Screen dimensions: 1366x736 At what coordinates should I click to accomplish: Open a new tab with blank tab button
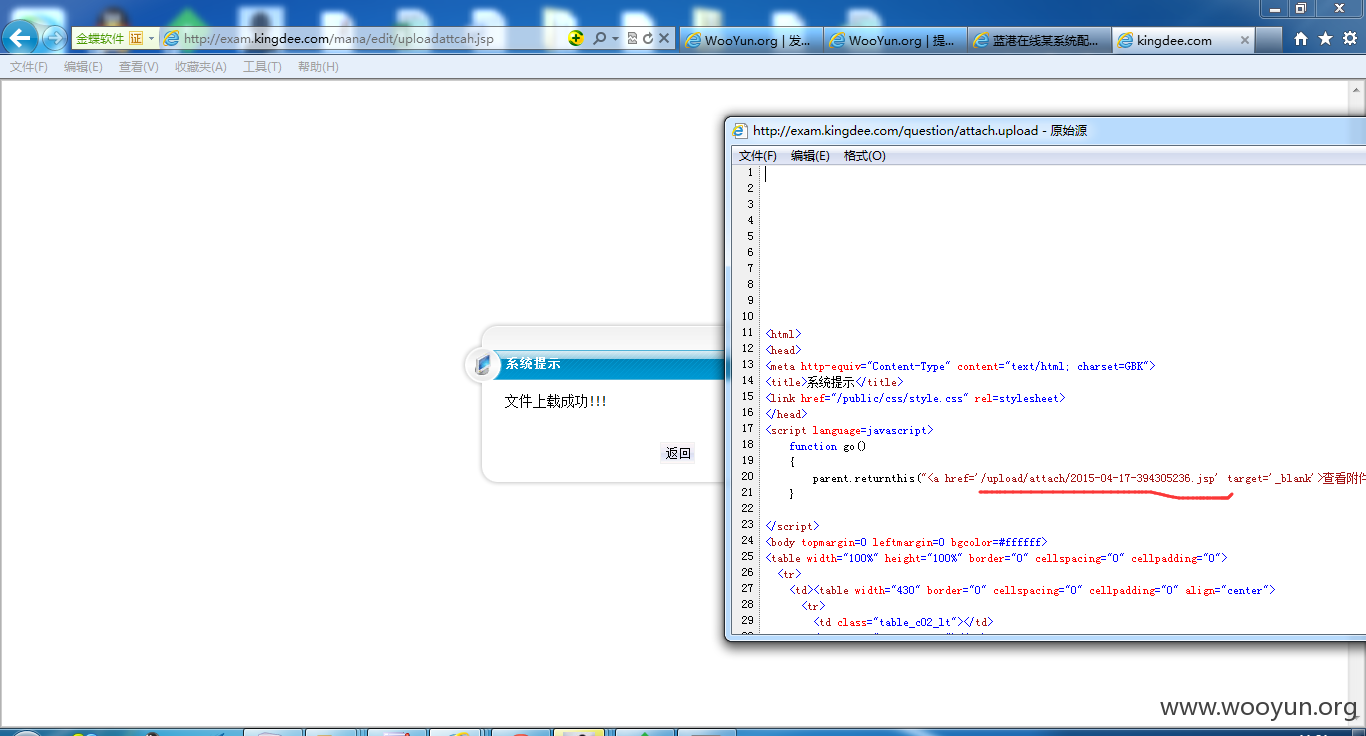[x=1269, y=40]
